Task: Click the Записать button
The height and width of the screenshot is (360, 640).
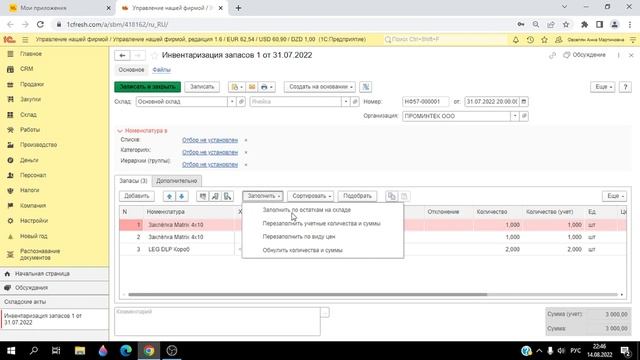Action: [x=202, y=87]
